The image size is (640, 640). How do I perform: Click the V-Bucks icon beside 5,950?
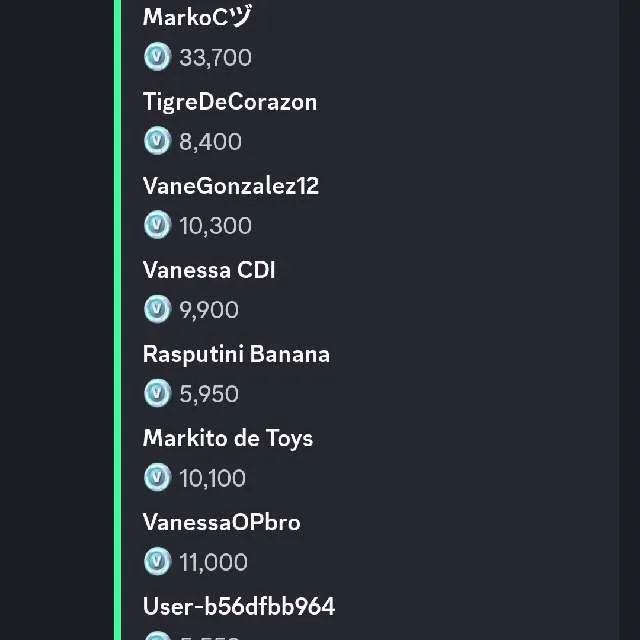(157, 393)
